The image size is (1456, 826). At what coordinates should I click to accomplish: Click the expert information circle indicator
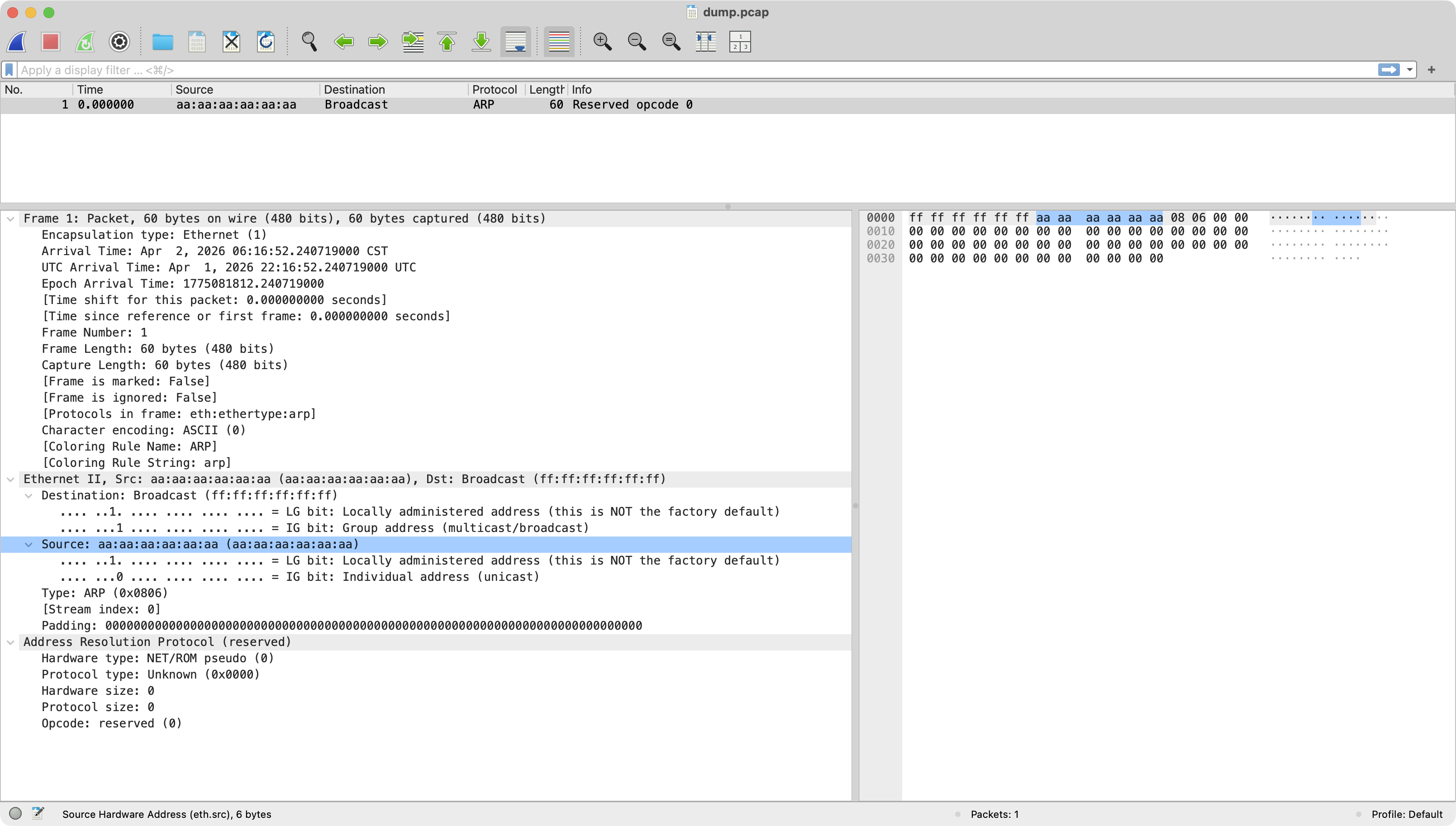point(16,813)
